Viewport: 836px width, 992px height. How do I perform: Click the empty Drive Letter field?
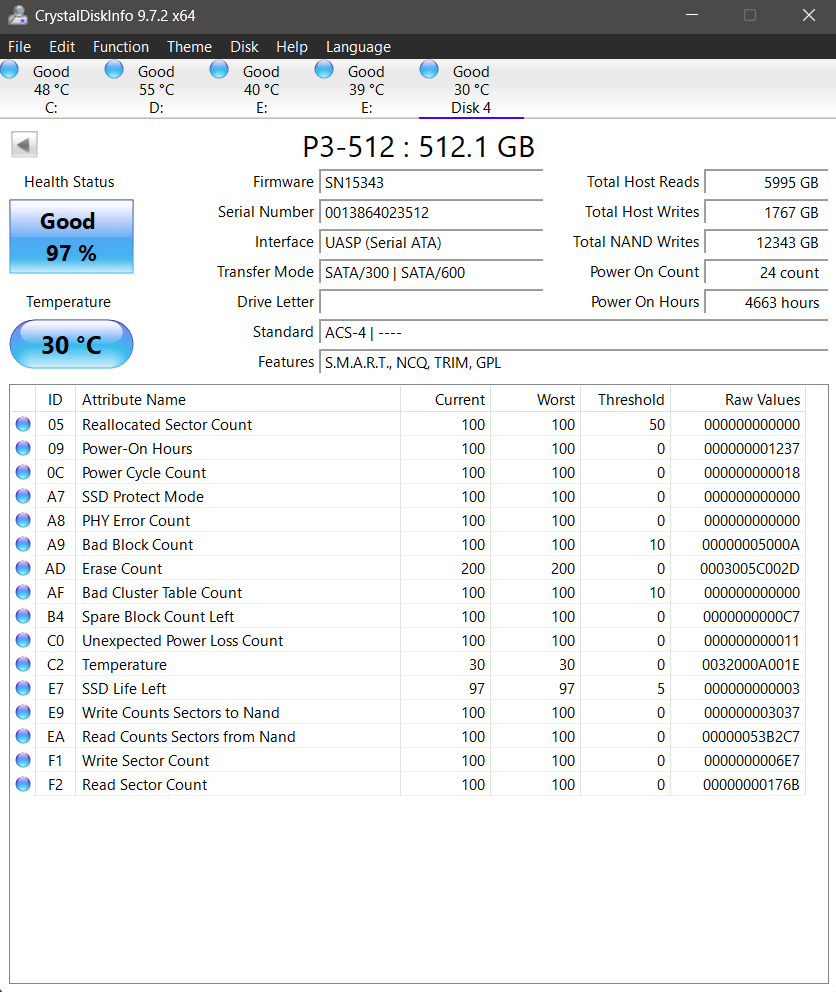(431, 302)
